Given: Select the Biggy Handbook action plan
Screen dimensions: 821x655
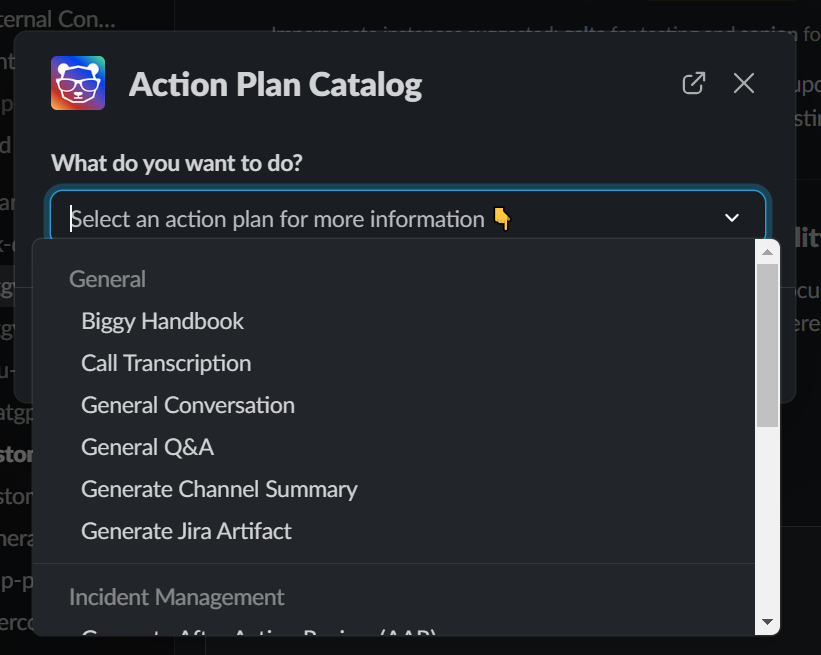Looking at the screenshot, I should (x=162, y=321).
